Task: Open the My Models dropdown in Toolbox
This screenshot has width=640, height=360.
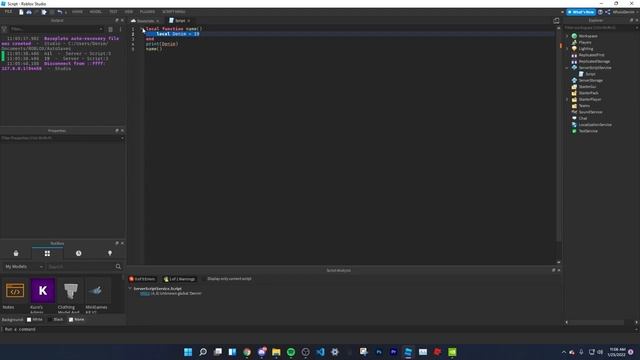Action: [24, 267]
